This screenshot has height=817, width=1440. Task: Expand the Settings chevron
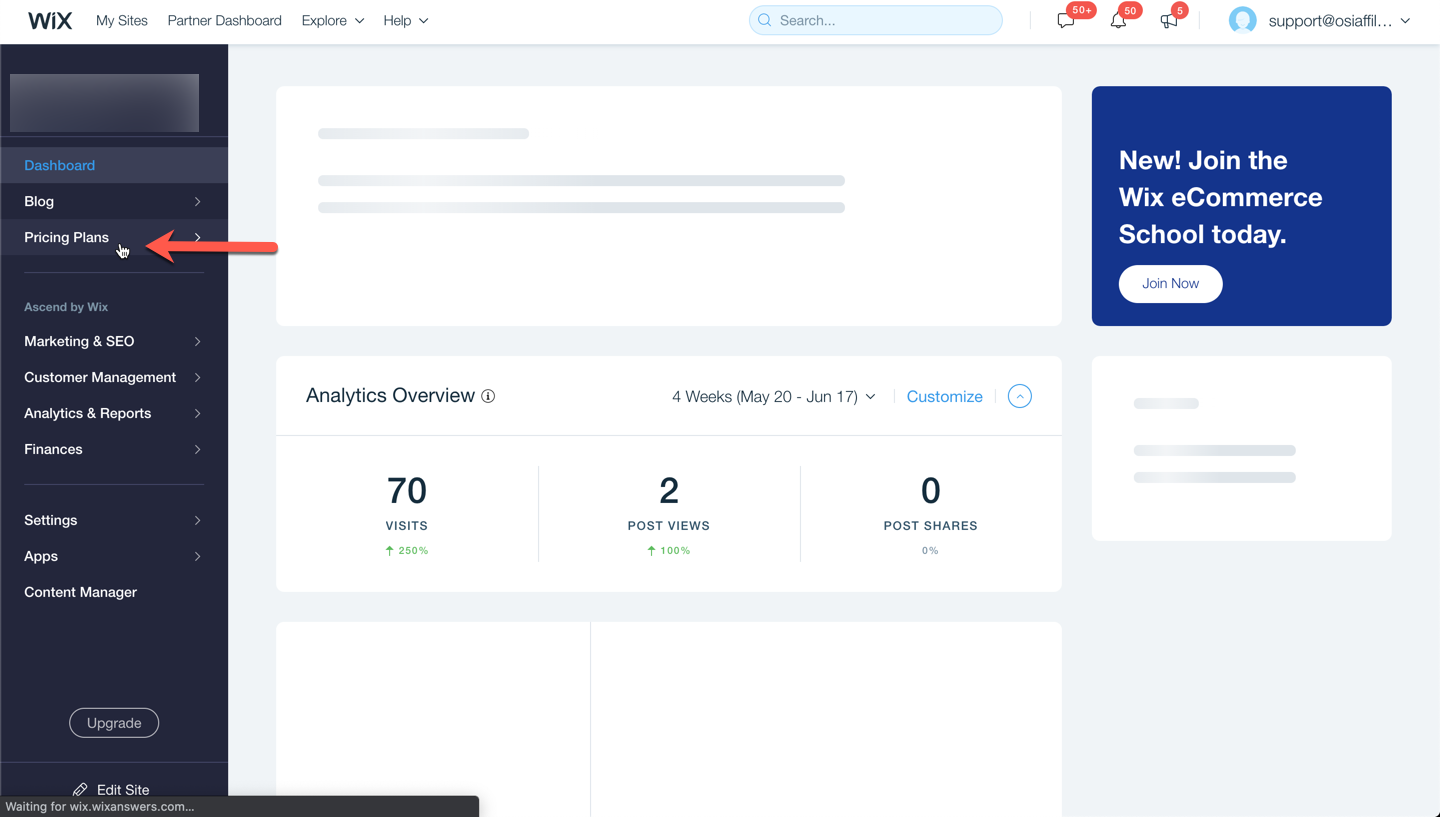[x=197, y=520]
